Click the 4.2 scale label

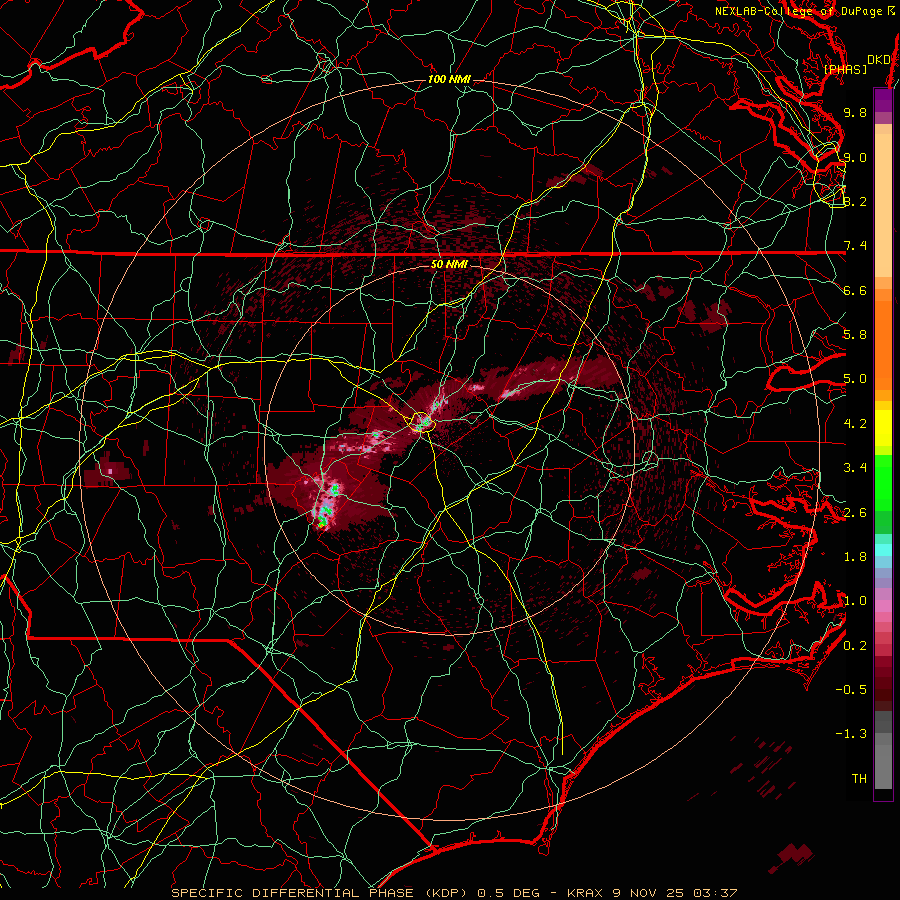click(855, 424)
